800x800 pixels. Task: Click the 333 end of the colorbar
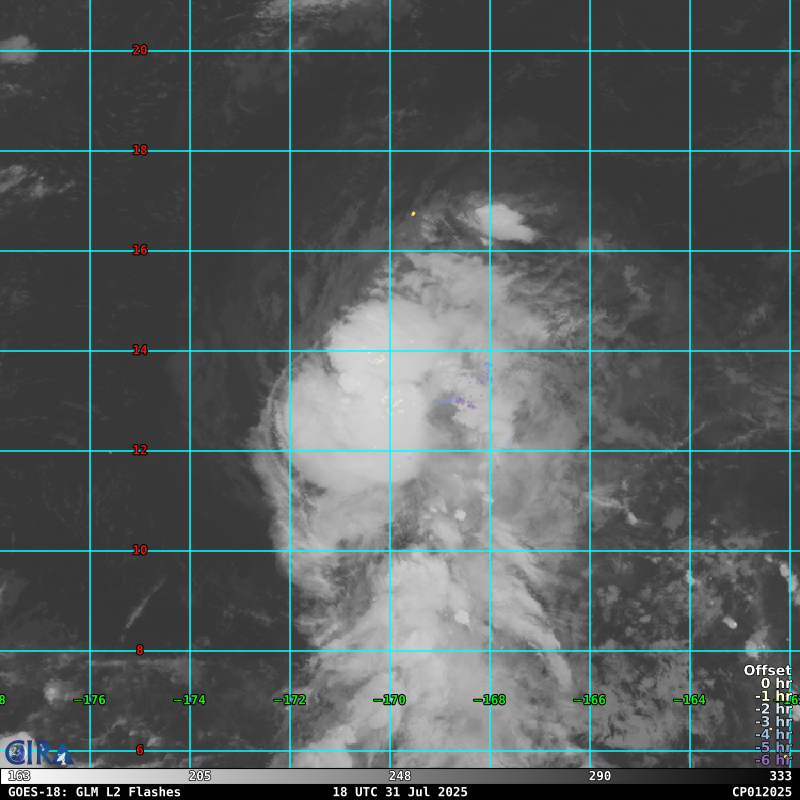click(x=780, y=776)
